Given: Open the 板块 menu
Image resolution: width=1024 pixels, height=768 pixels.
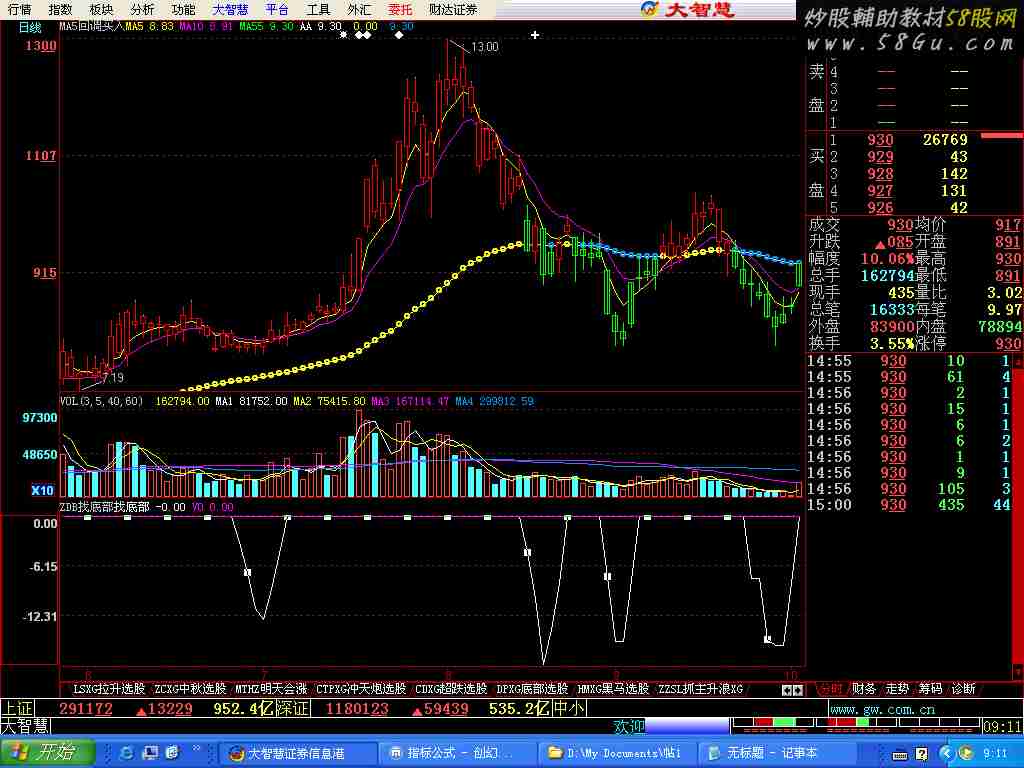Looking at the screenshot, I should [x=101, y=9].
